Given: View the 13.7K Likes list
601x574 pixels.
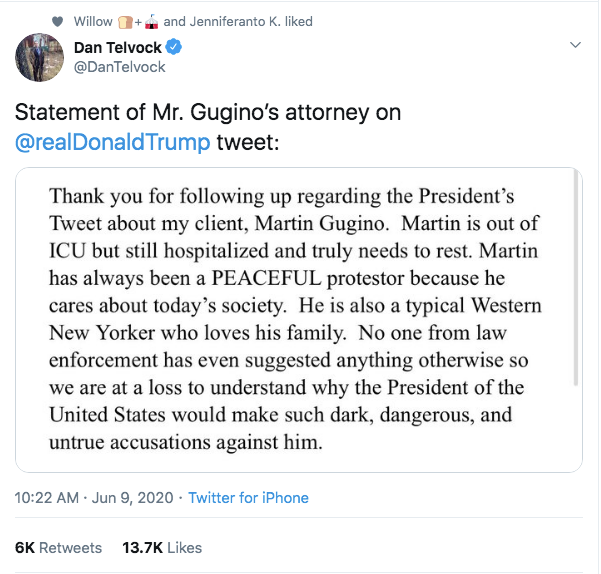Looking at the screenshot, I should point(161,547).
